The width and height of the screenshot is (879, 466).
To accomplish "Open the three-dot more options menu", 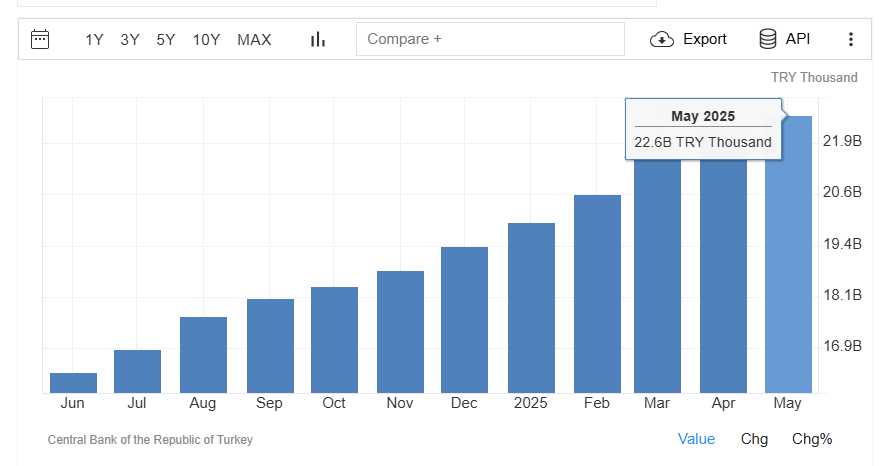I will point(851,39).
